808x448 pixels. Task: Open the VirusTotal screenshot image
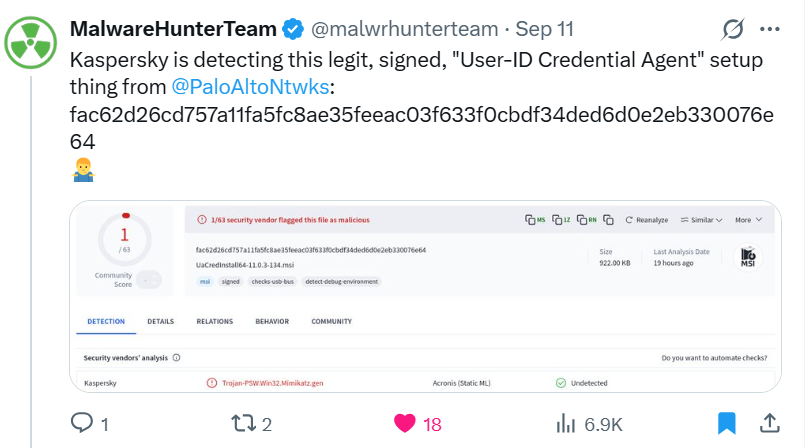tap(425, 296)
